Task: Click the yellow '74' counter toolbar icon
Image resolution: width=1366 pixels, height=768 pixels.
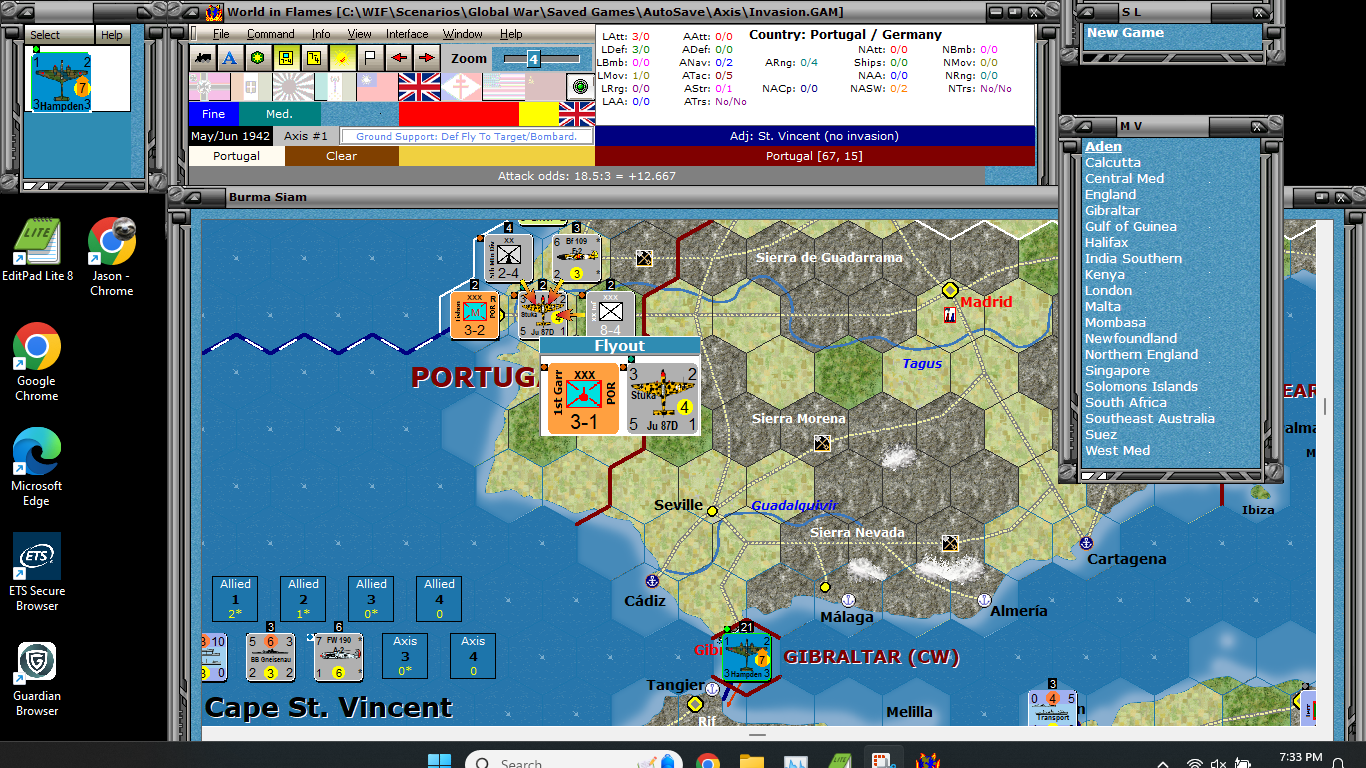Action: pos(314,58)
